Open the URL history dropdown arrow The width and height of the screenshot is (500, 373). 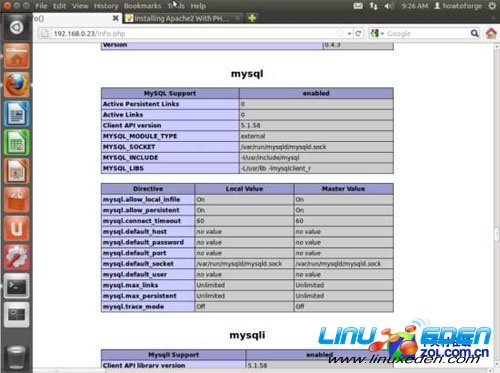click(349, 33)
